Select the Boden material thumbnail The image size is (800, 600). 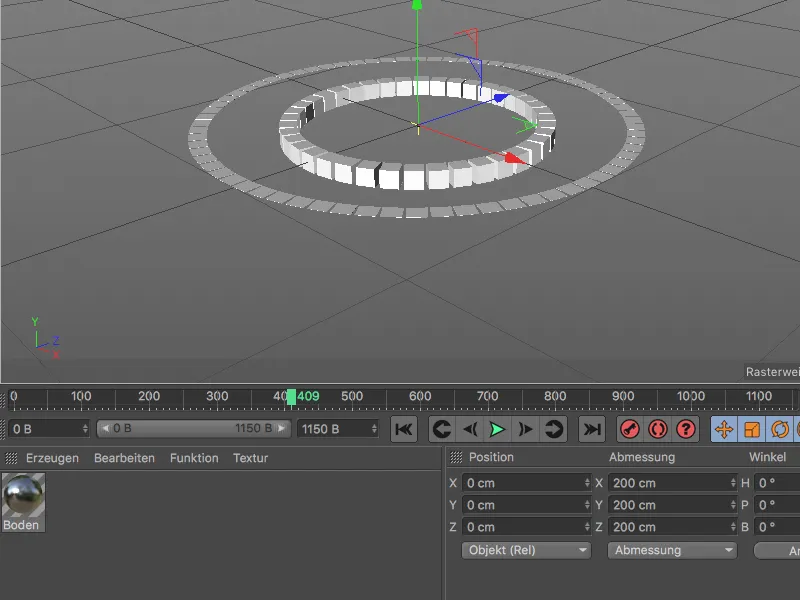[x=23, y=495]
